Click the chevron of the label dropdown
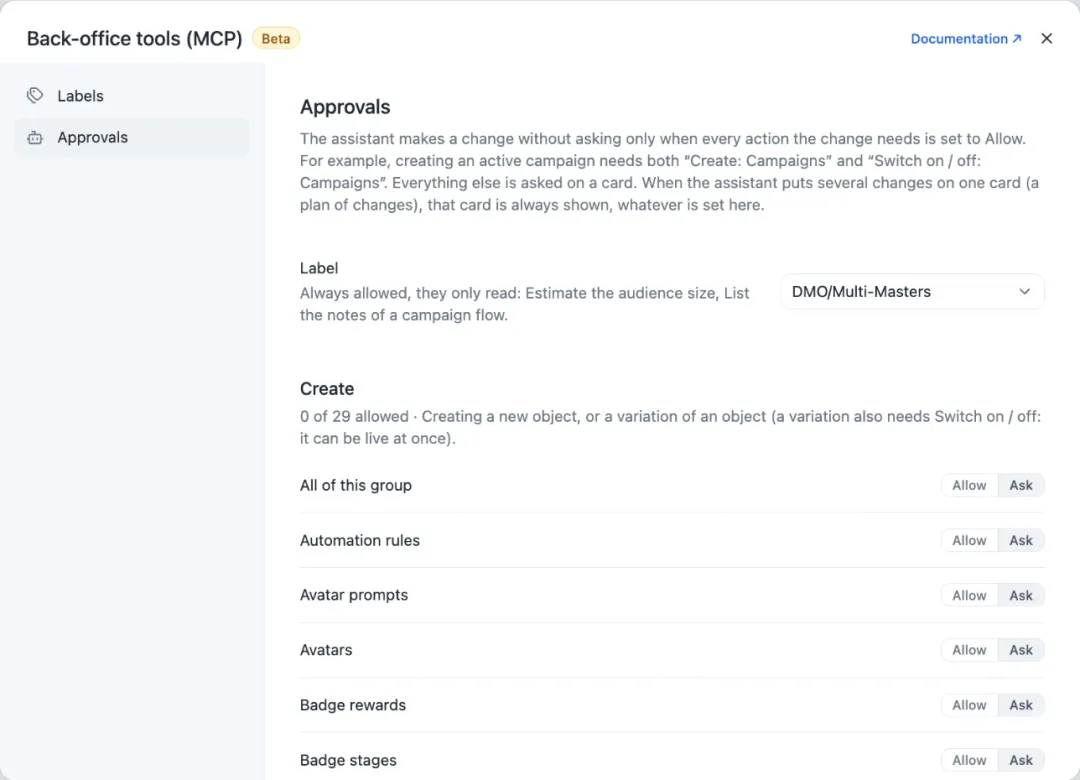The image size is (1080, 780). pos(1024,291)
